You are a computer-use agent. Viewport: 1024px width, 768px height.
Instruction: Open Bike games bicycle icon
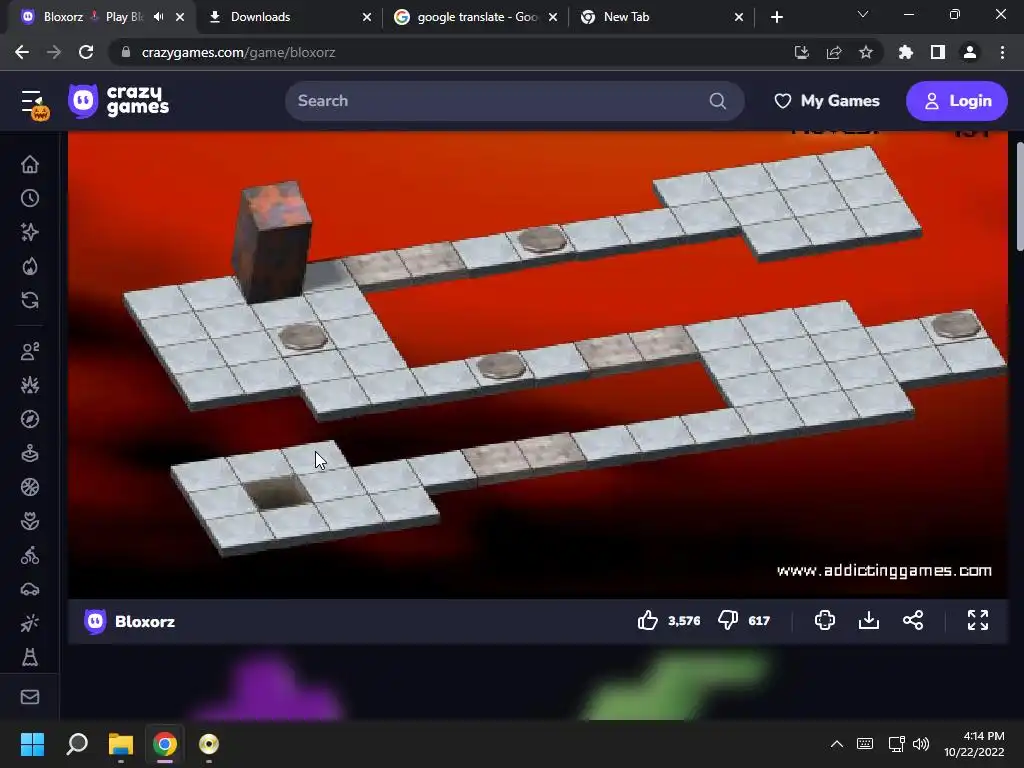click(29, 555)
